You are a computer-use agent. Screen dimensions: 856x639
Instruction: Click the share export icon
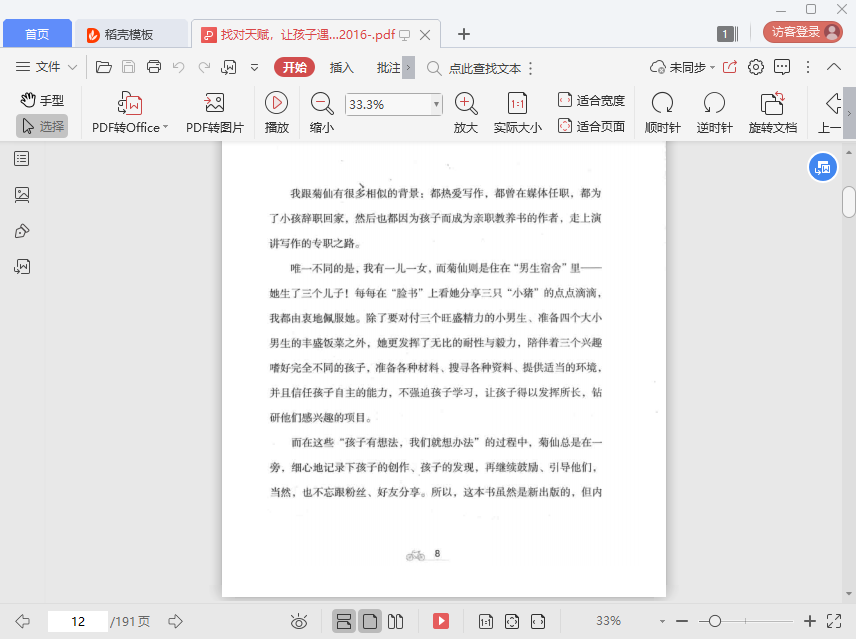click(x=730, y=67)
